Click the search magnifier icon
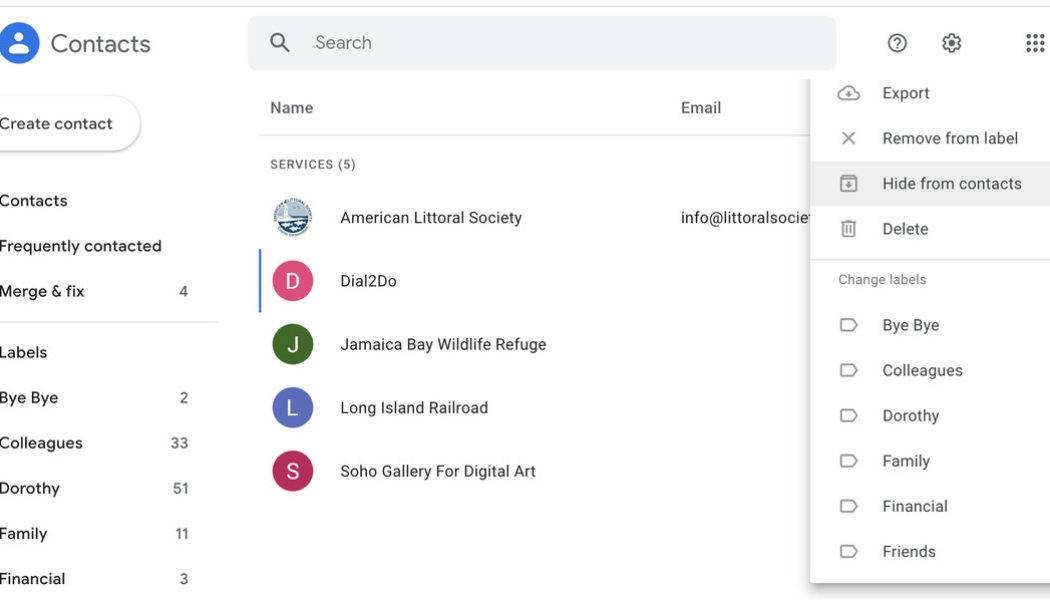 pyautogui.click(x=280, y=42)
